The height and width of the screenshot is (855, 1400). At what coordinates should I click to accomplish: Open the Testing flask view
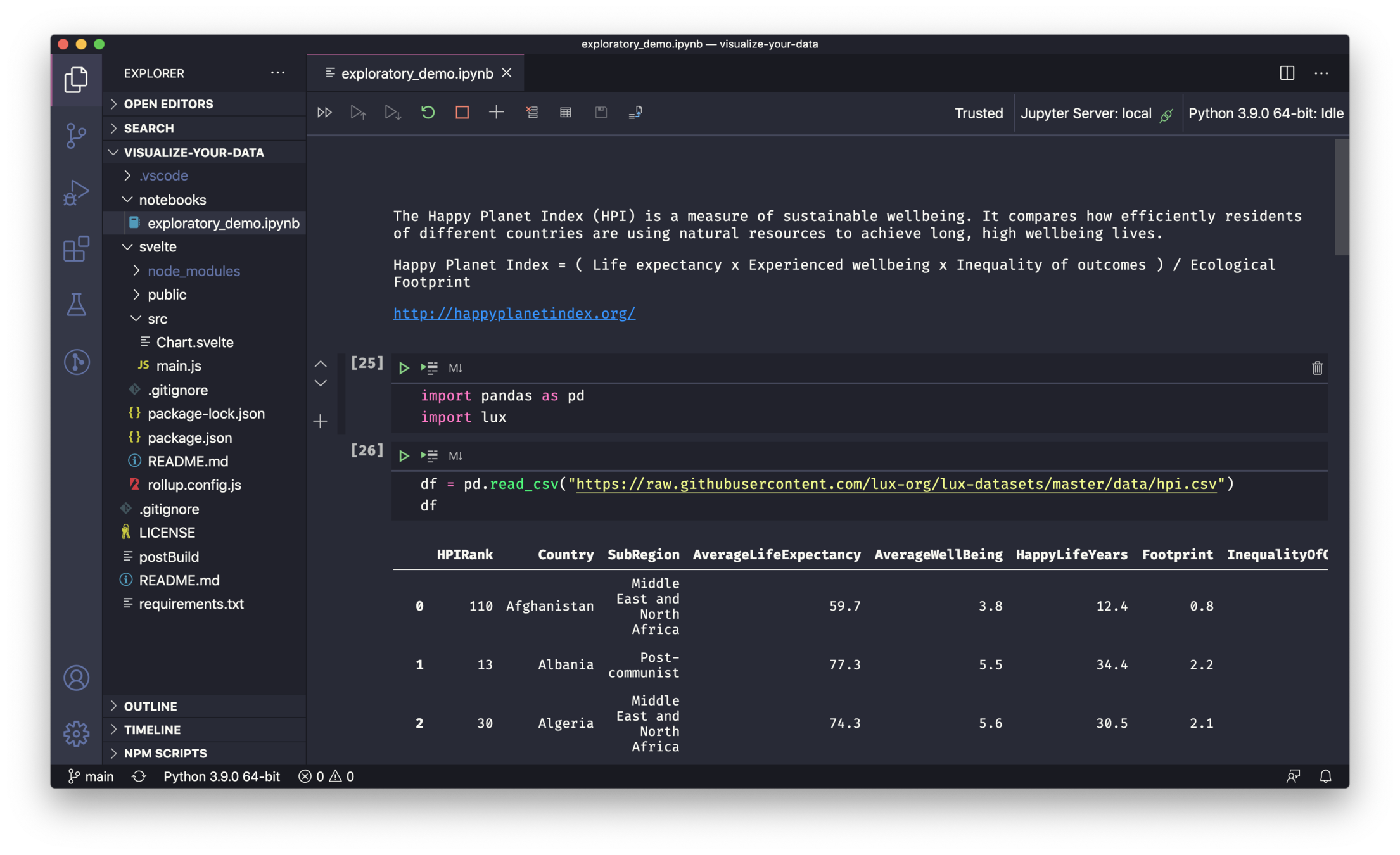(76, 305)
